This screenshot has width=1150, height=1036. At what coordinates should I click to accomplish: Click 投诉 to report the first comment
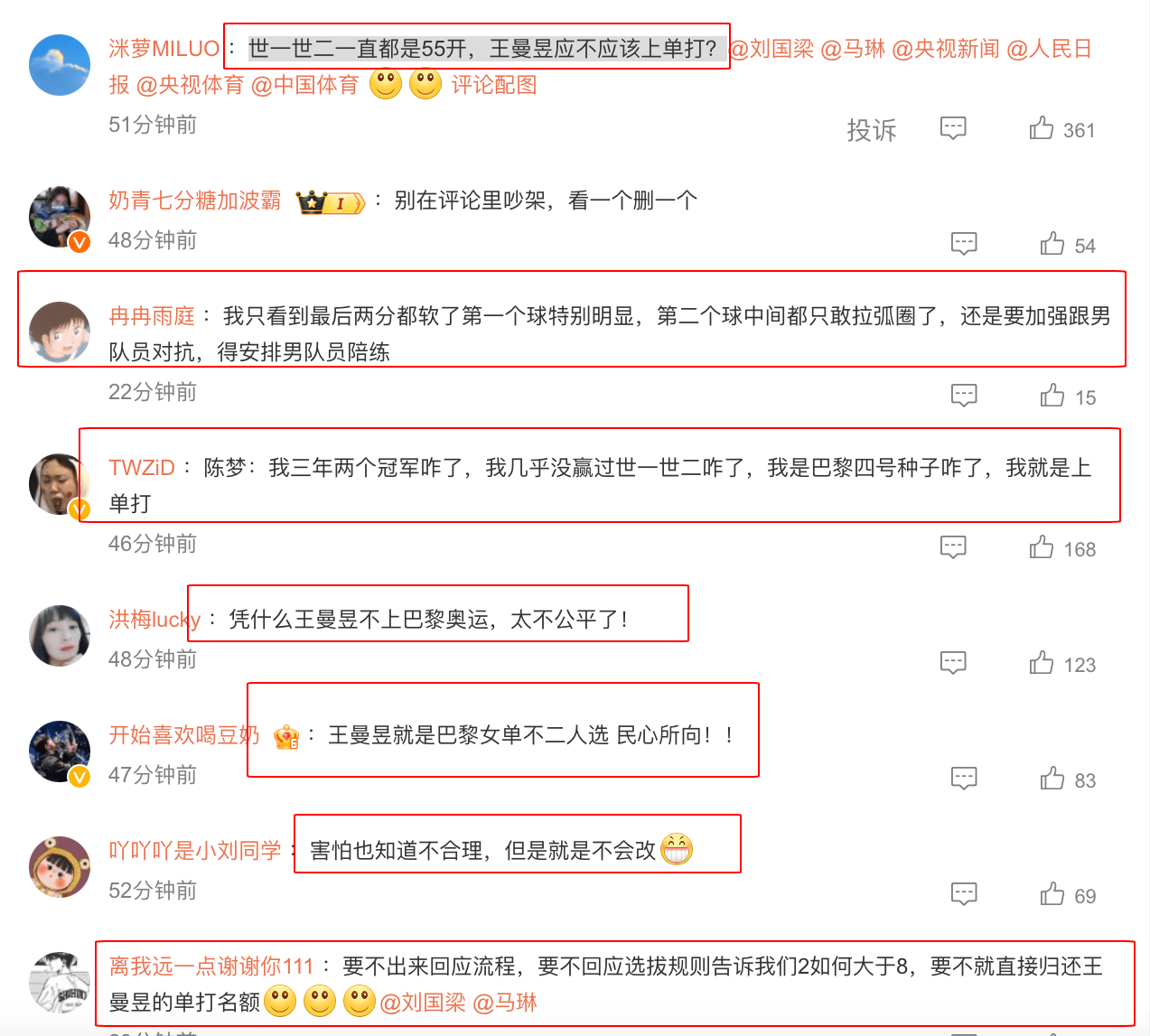click(872, 130)
